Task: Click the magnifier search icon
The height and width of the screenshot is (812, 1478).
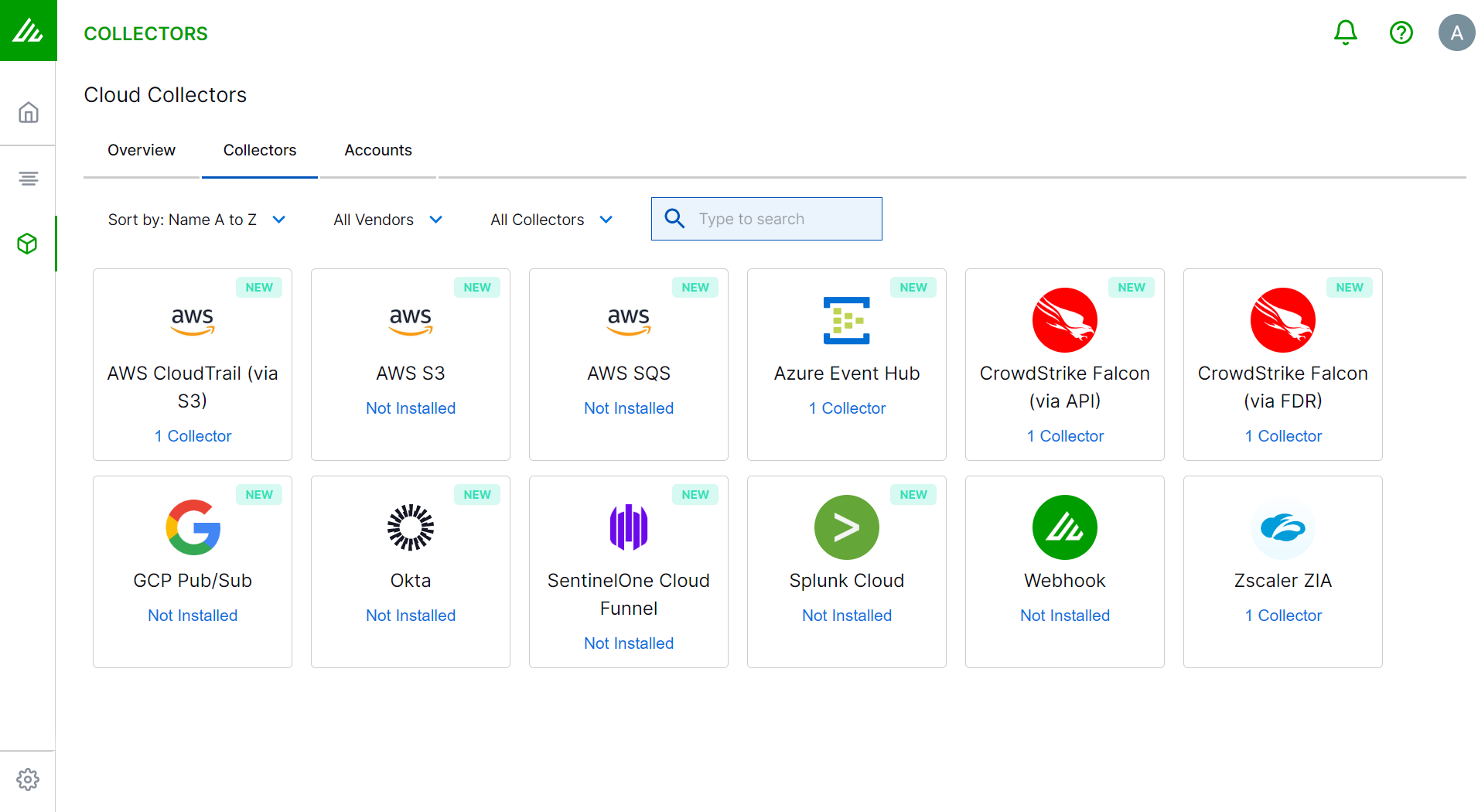Action: 674,219
